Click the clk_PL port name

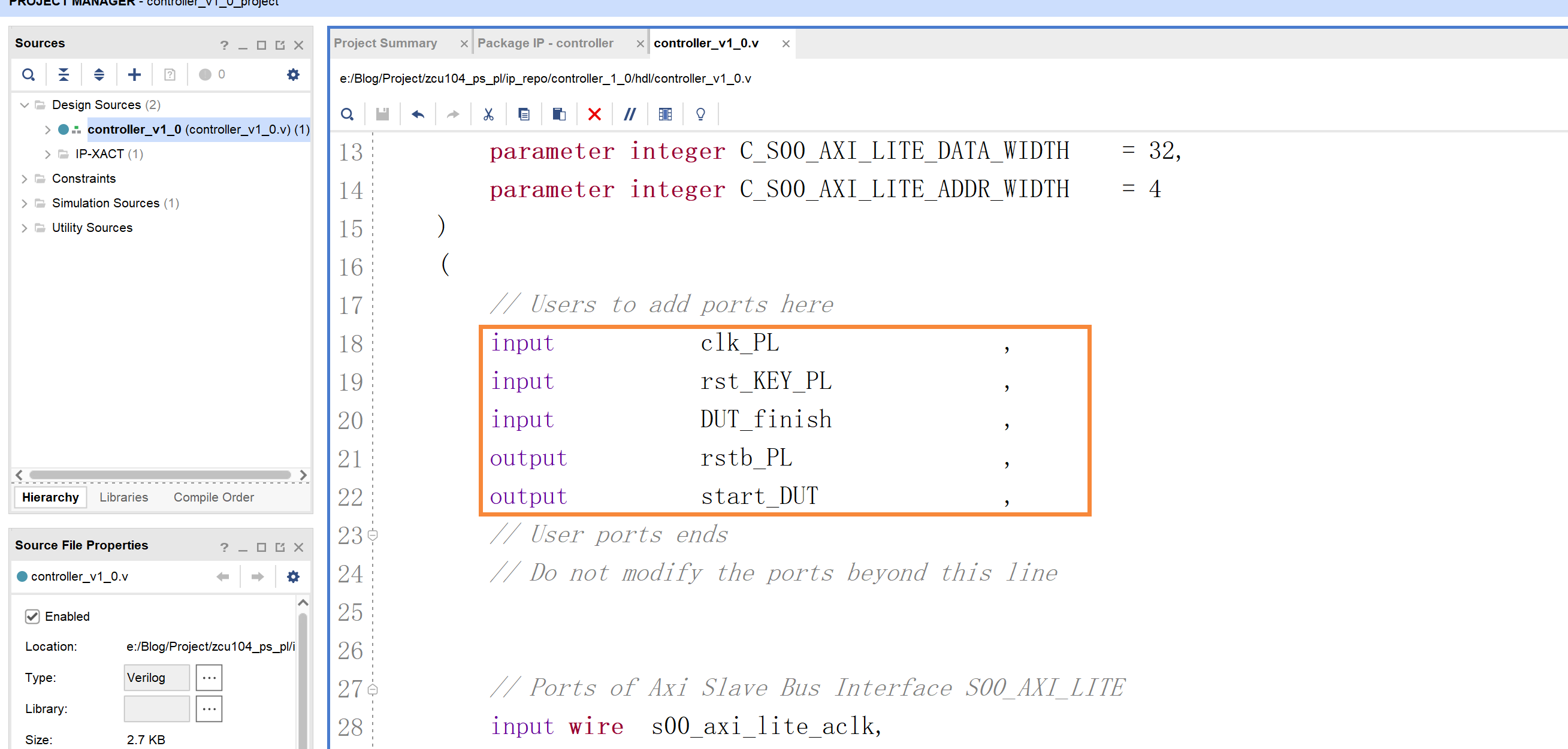tap(739, 343)
